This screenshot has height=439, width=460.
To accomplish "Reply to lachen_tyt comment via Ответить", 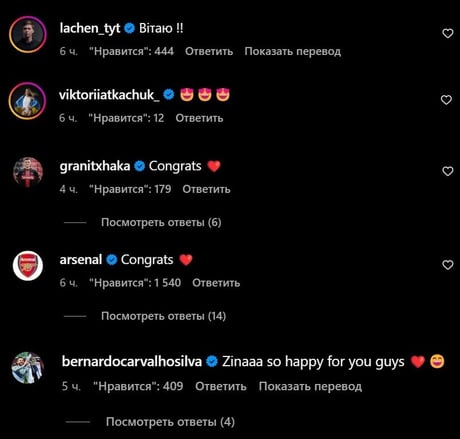I will point(209,51).
